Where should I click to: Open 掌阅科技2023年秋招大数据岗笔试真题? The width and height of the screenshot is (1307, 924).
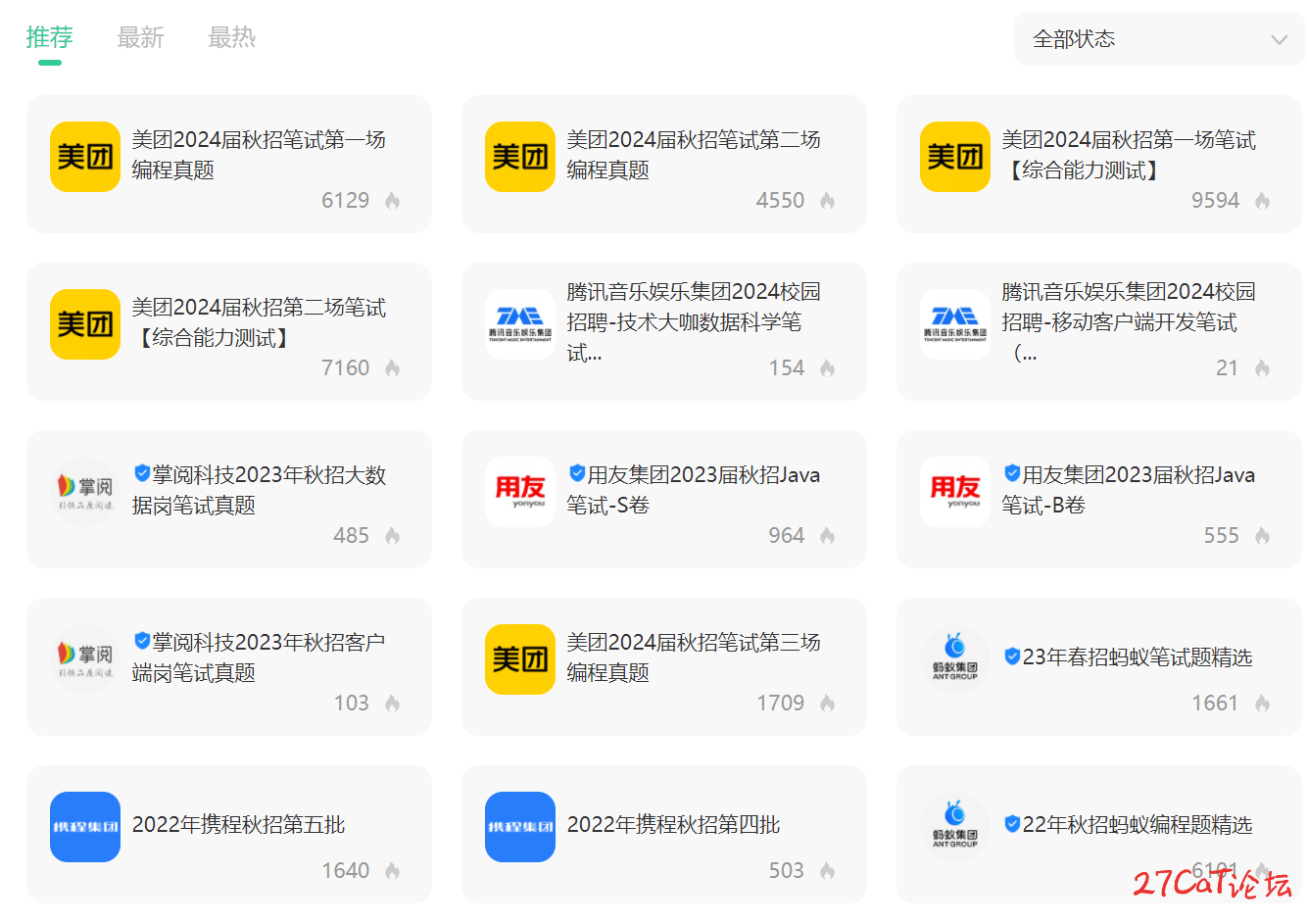260,490
